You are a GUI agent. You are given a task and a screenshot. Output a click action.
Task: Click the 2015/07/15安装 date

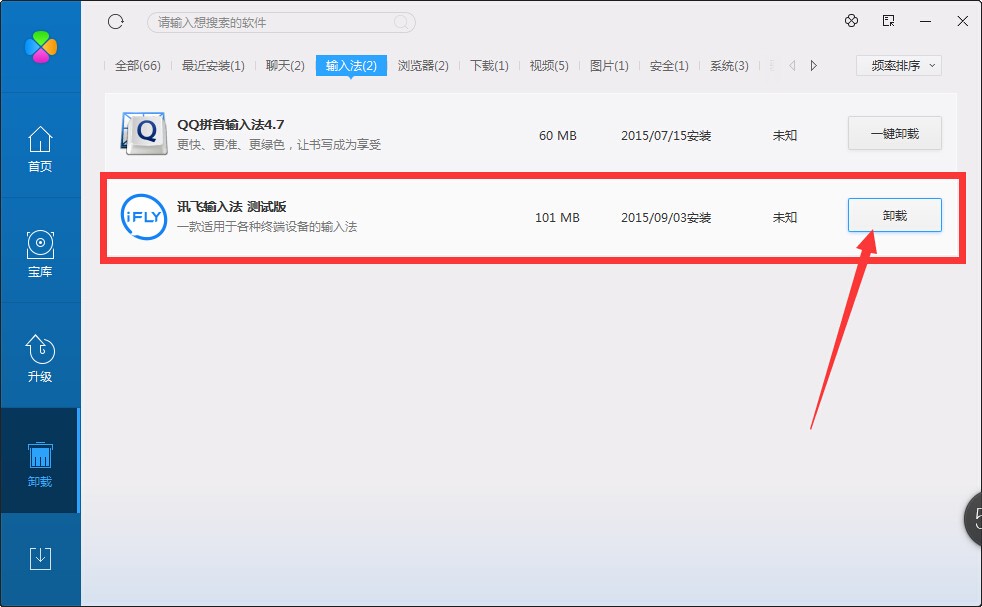pyautogui.click(x=666, y=135)
